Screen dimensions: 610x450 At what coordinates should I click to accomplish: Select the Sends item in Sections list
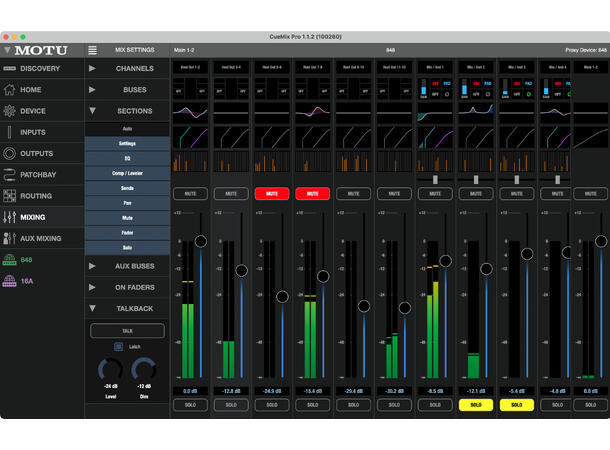tap(127, 188)
